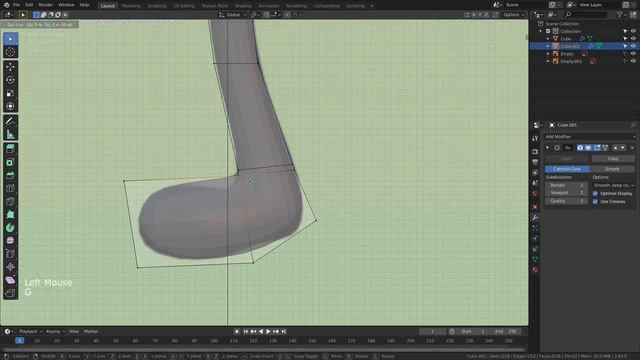Select the Shear tool
This screenshot has height=360, width=640.
(11, 280)
